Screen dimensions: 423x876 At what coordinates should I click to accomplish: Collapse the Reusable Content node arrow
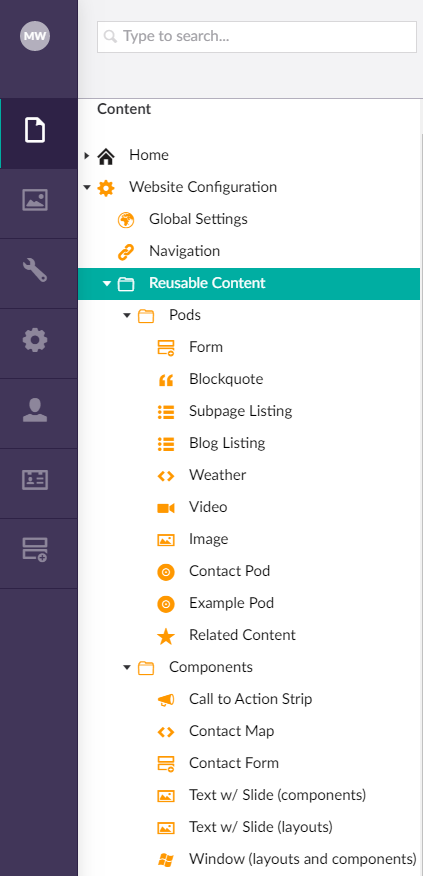pos(107,284)
